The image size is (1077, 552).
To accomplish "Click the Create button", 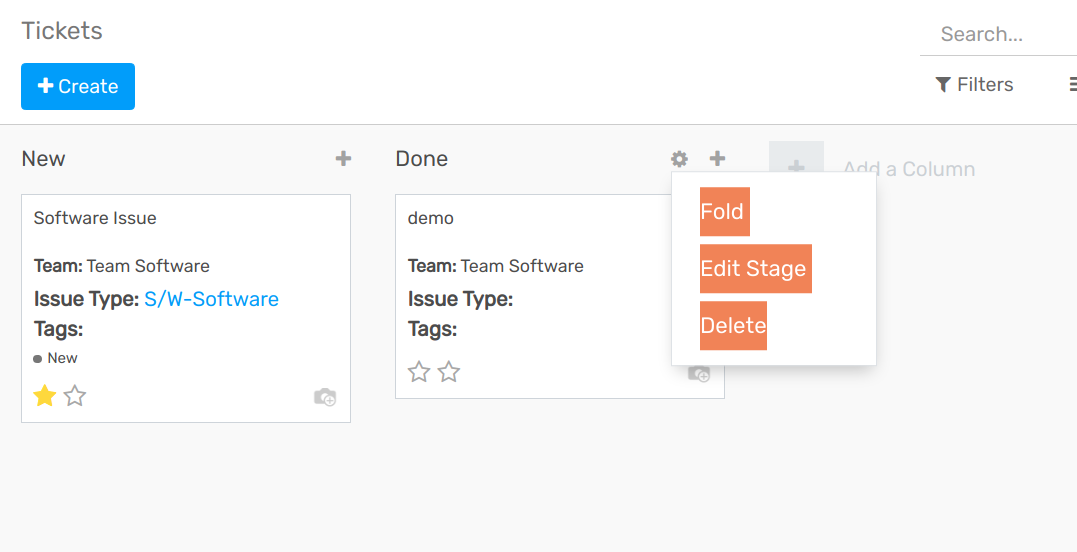I will tap(78, 87).
